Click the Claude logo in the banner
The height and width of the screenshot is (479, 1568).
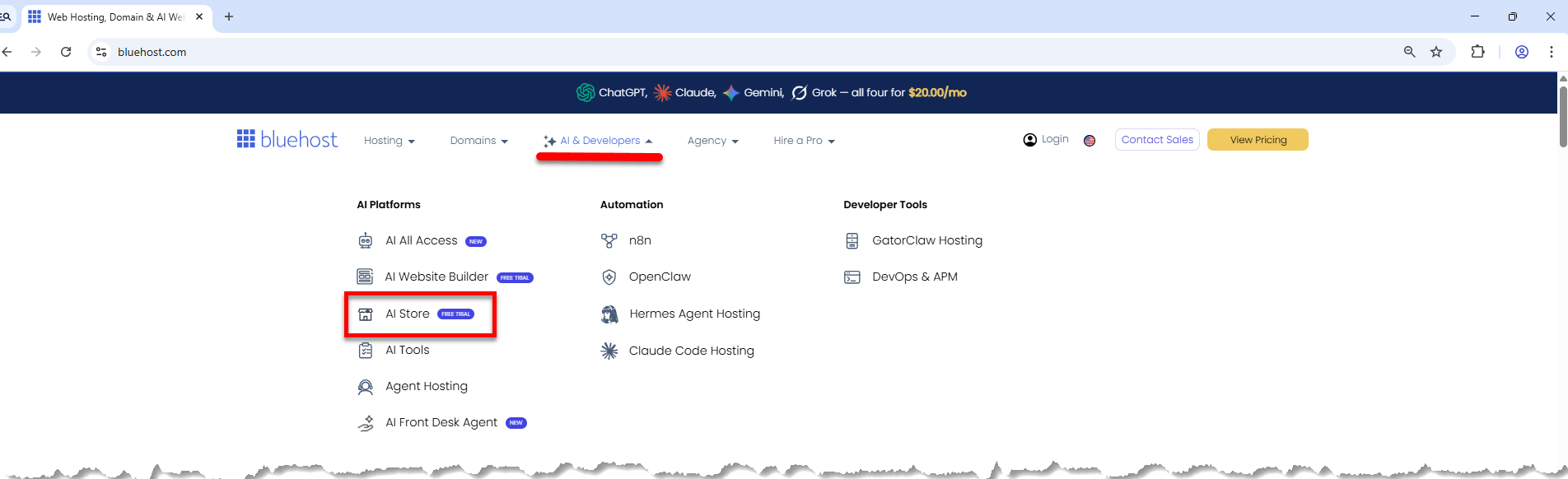tap(662, 93)
